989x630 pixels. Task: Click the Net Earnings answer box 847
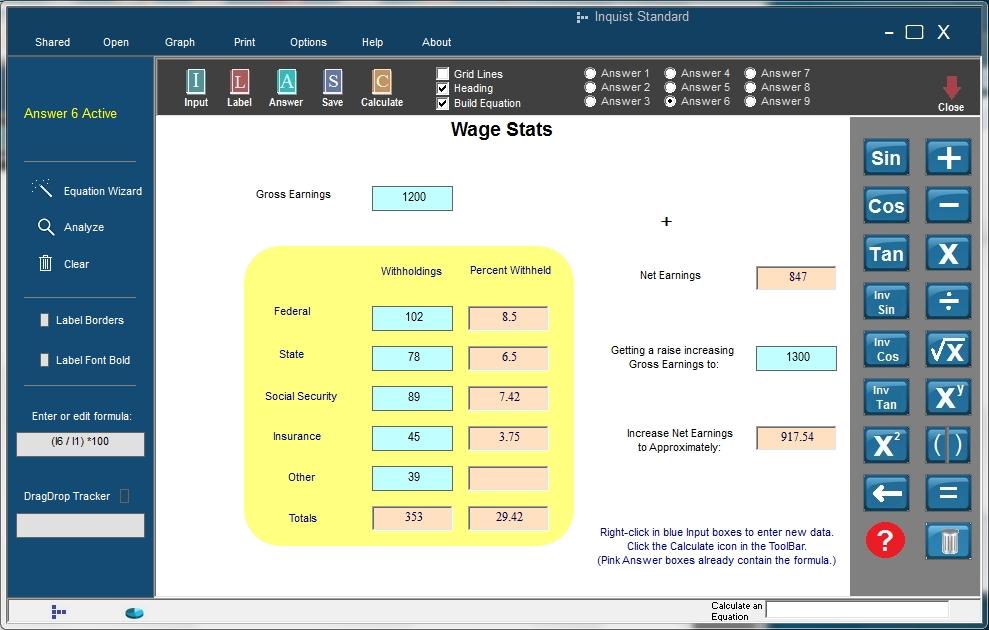796,277
